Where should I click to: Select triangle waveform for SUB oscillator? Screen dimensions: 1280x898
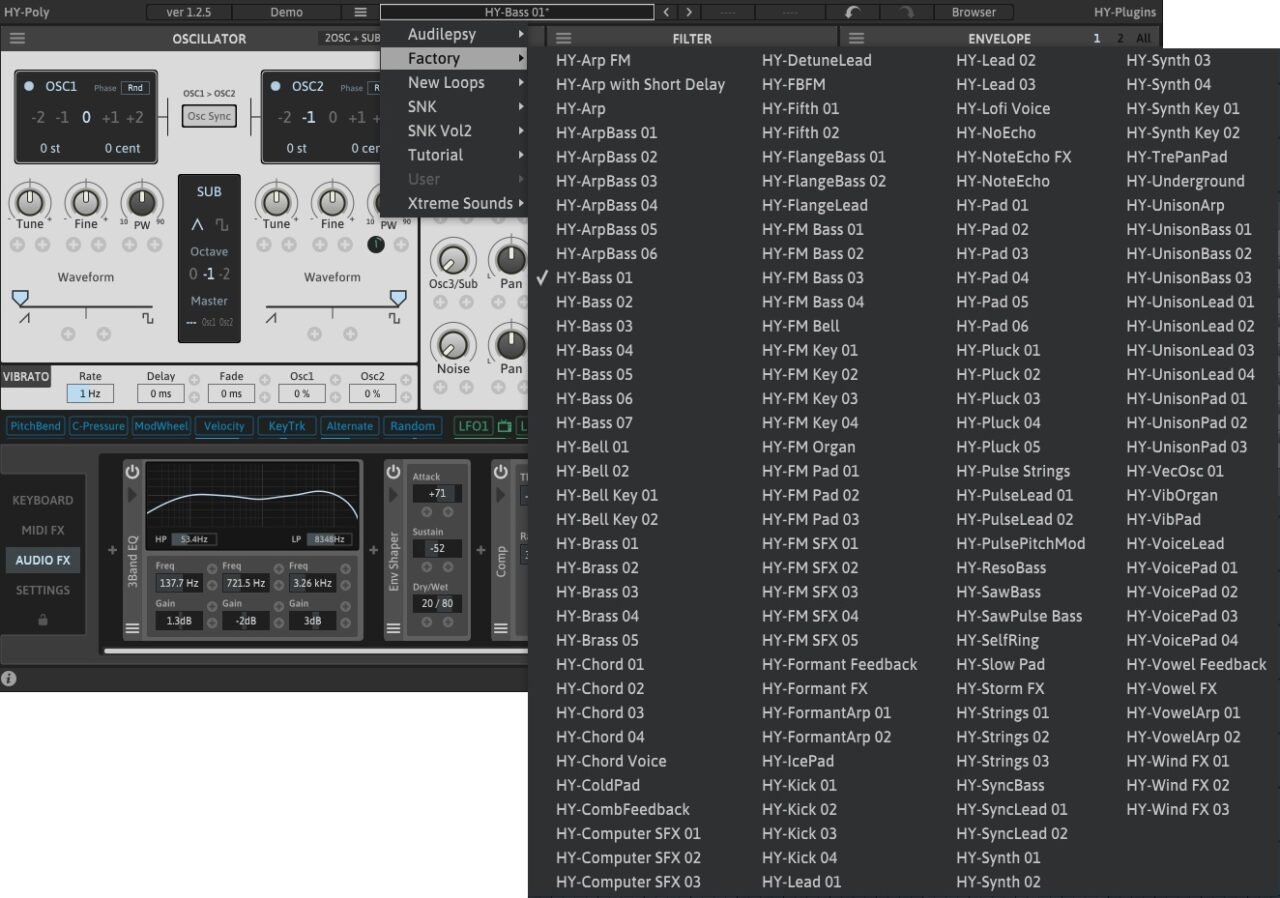(198, 225)
